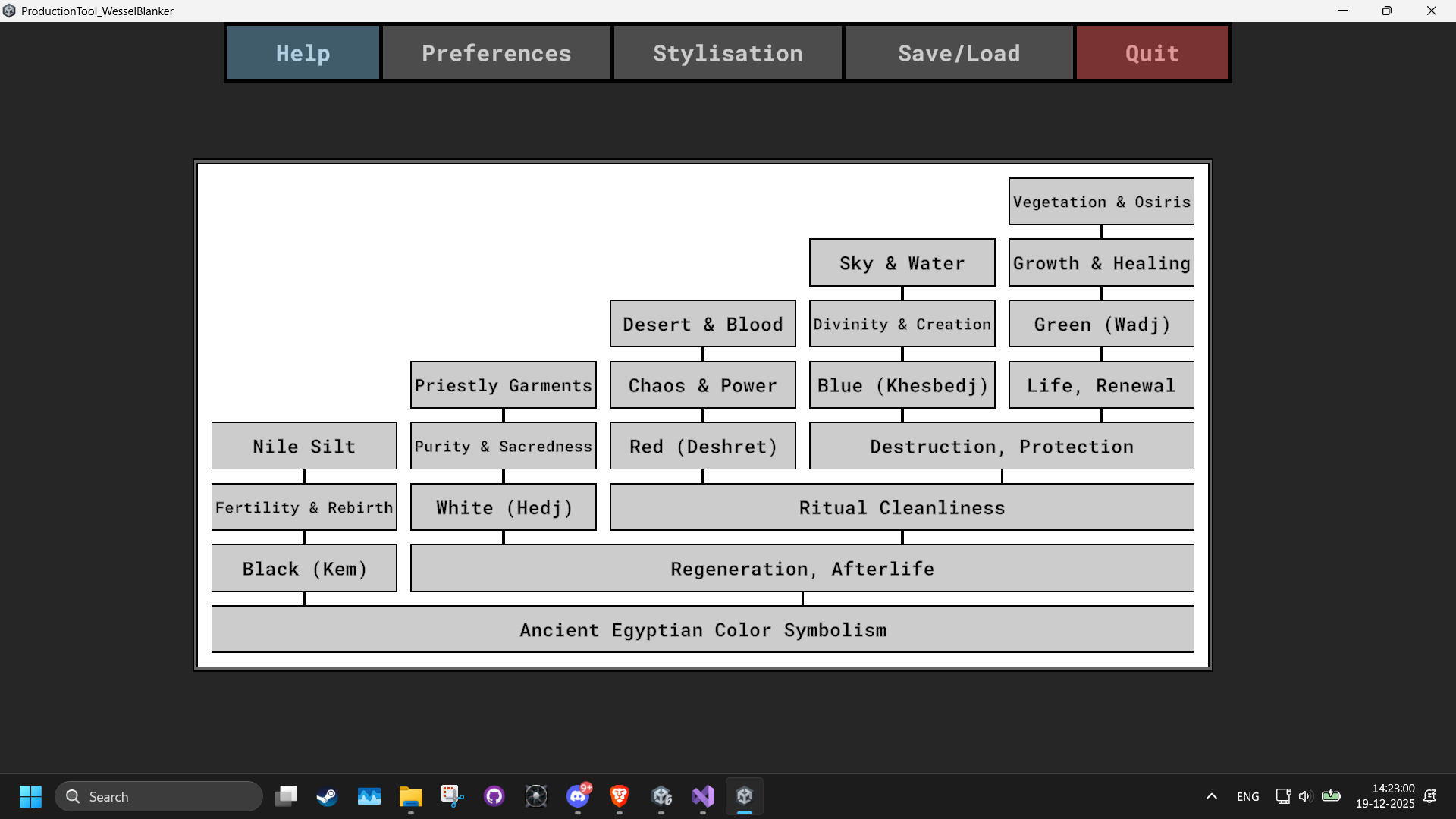Click the taskbar Search field

(x=159, y=796)
